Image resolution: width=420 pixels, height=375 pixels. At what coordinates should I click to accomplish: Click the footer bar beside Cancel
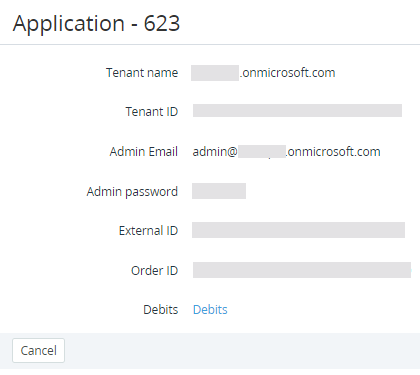coord(242,351)
